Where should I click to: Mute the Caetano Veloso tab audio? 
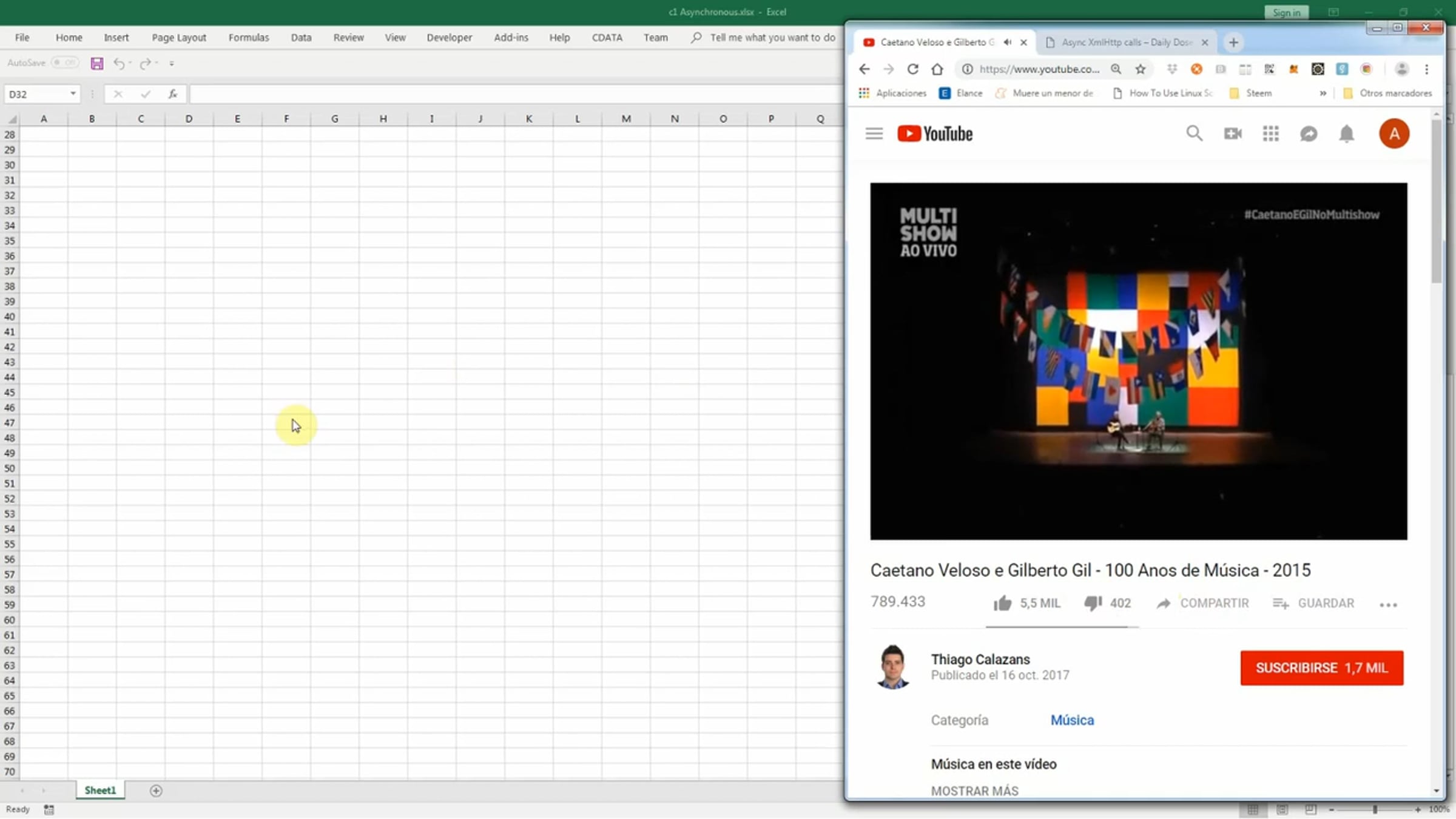click(x=1008, y=42)
